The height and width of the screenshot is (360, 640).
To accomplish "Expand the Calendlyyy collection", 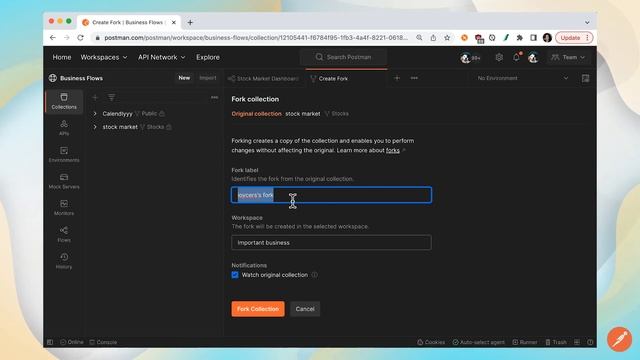I will [x=95, y=113].
